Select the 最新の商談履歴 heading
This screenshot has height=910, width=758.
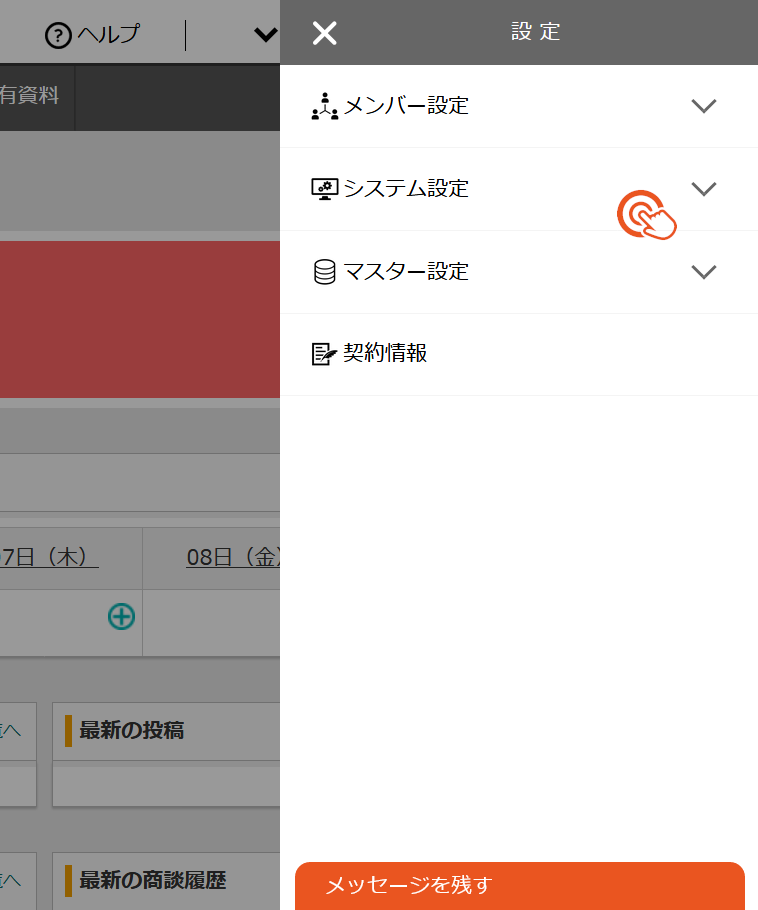[153, 880]
